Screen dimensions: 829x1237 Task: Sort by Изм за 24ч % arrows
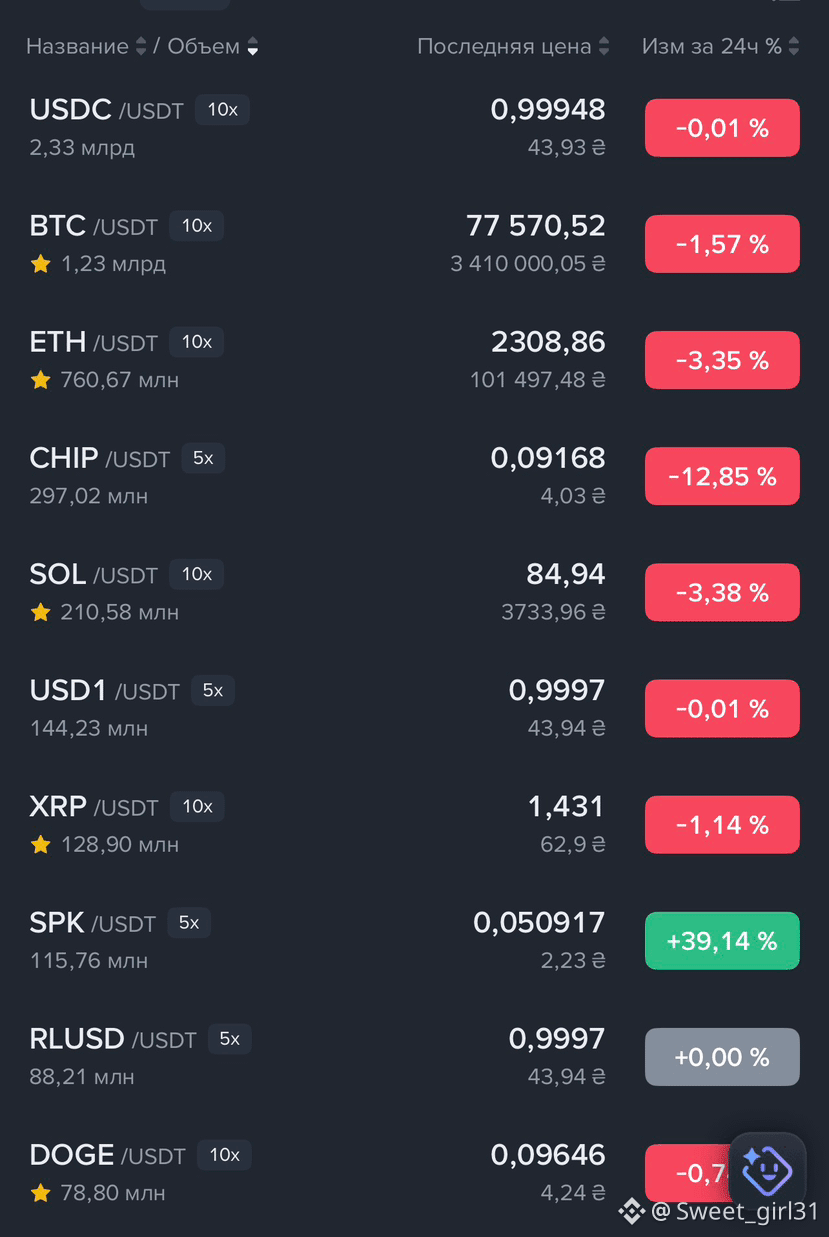[794, 46]
